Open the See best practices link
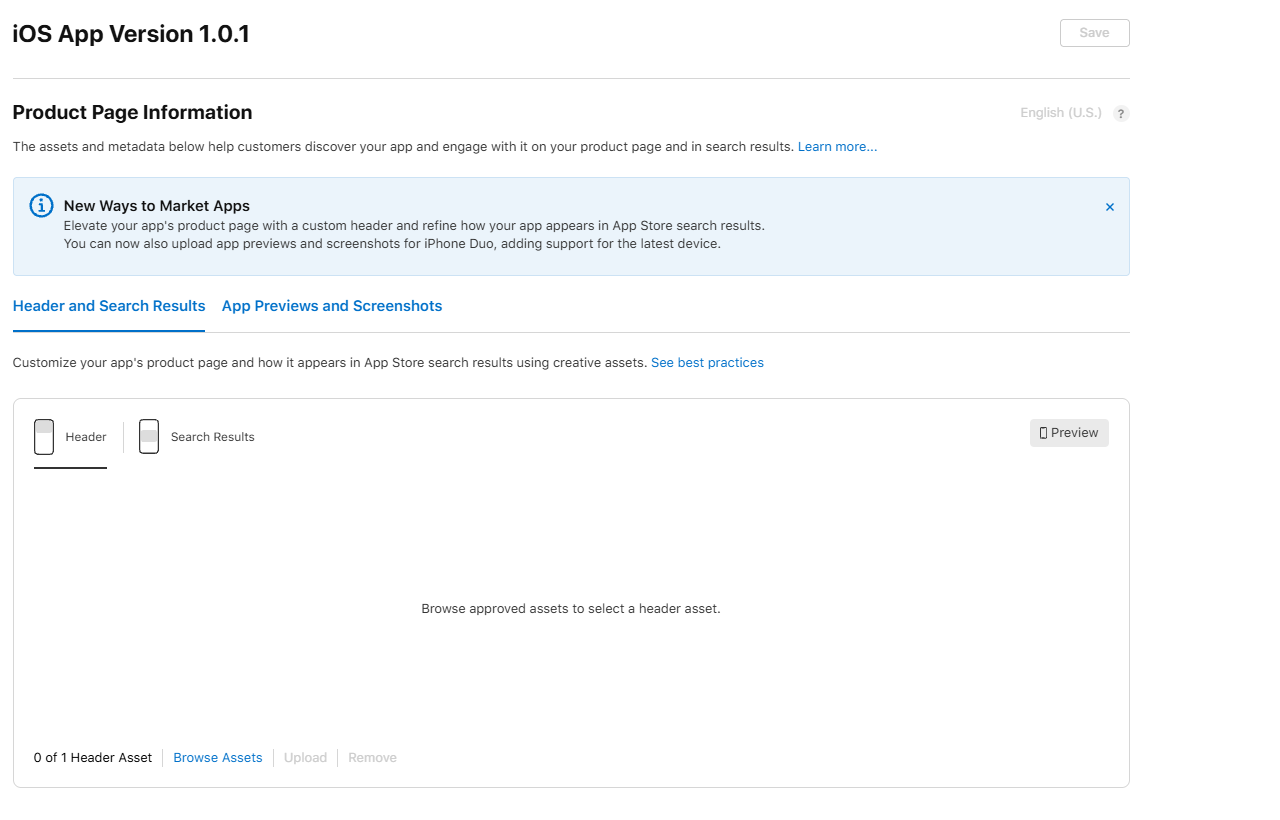The image size is (1280, 820). click(x=707, y=363)
